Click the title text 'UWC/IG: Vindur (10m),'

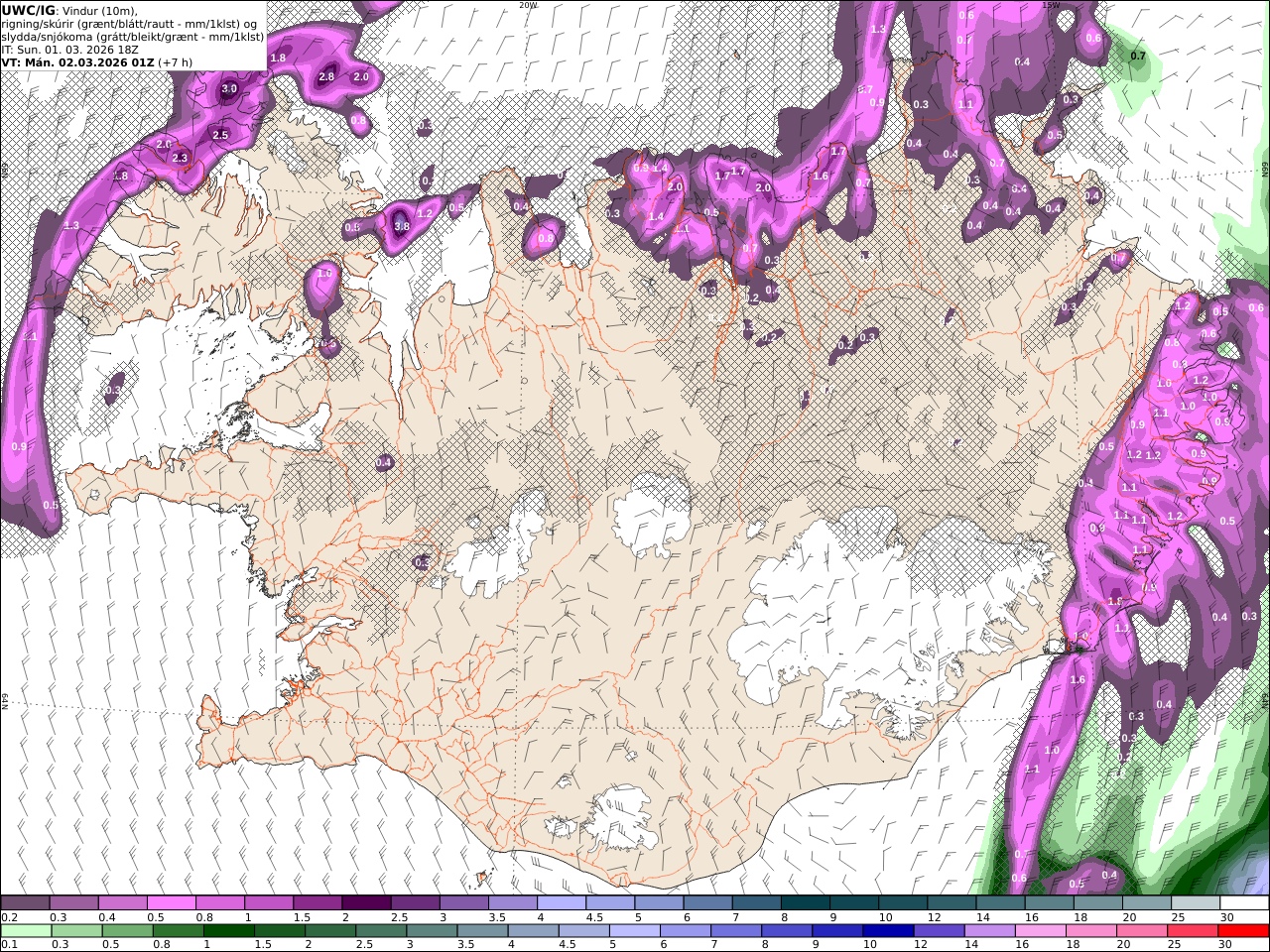point(69,11)
